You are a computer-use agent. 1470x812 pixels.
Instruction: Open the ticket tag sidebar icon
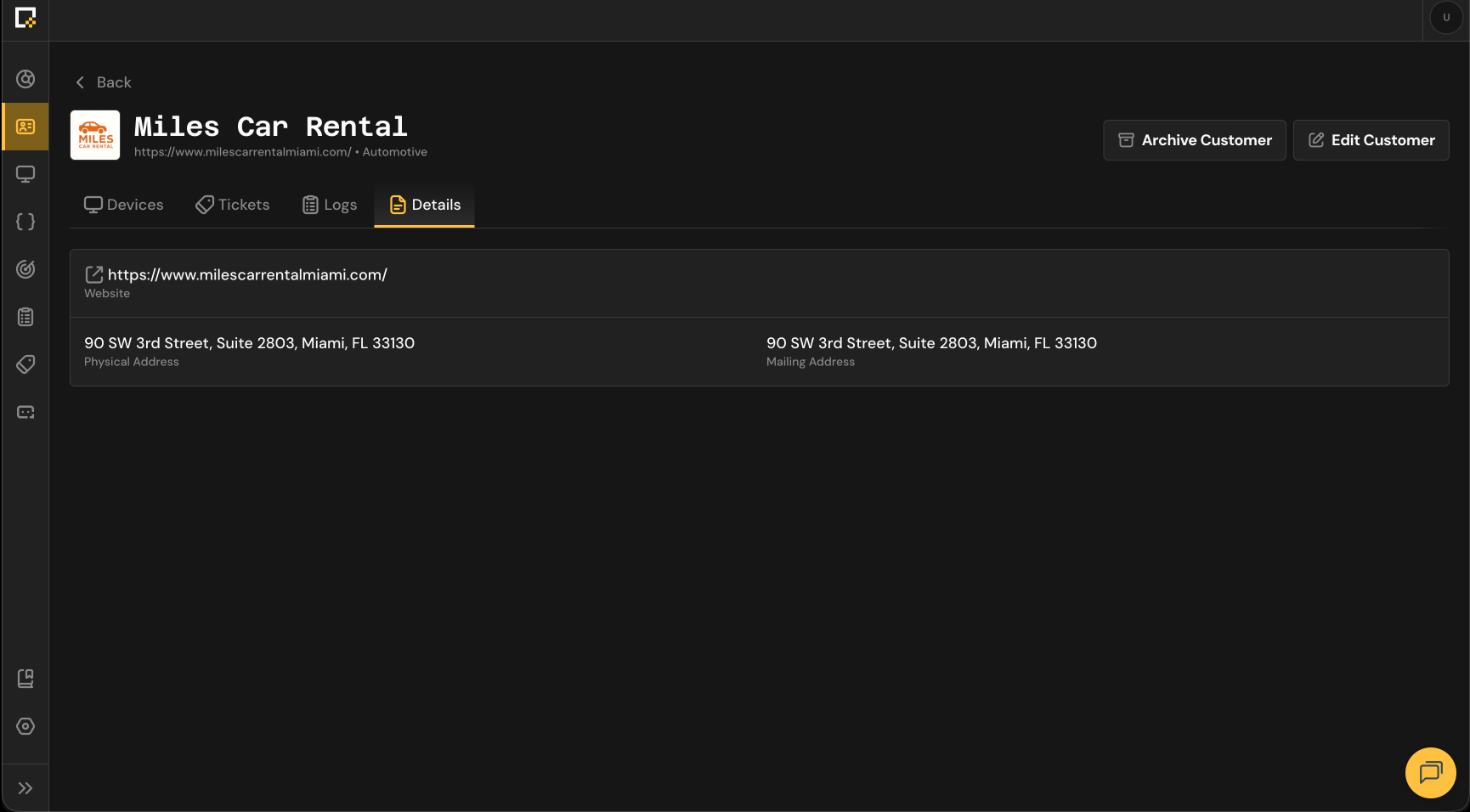25,364
